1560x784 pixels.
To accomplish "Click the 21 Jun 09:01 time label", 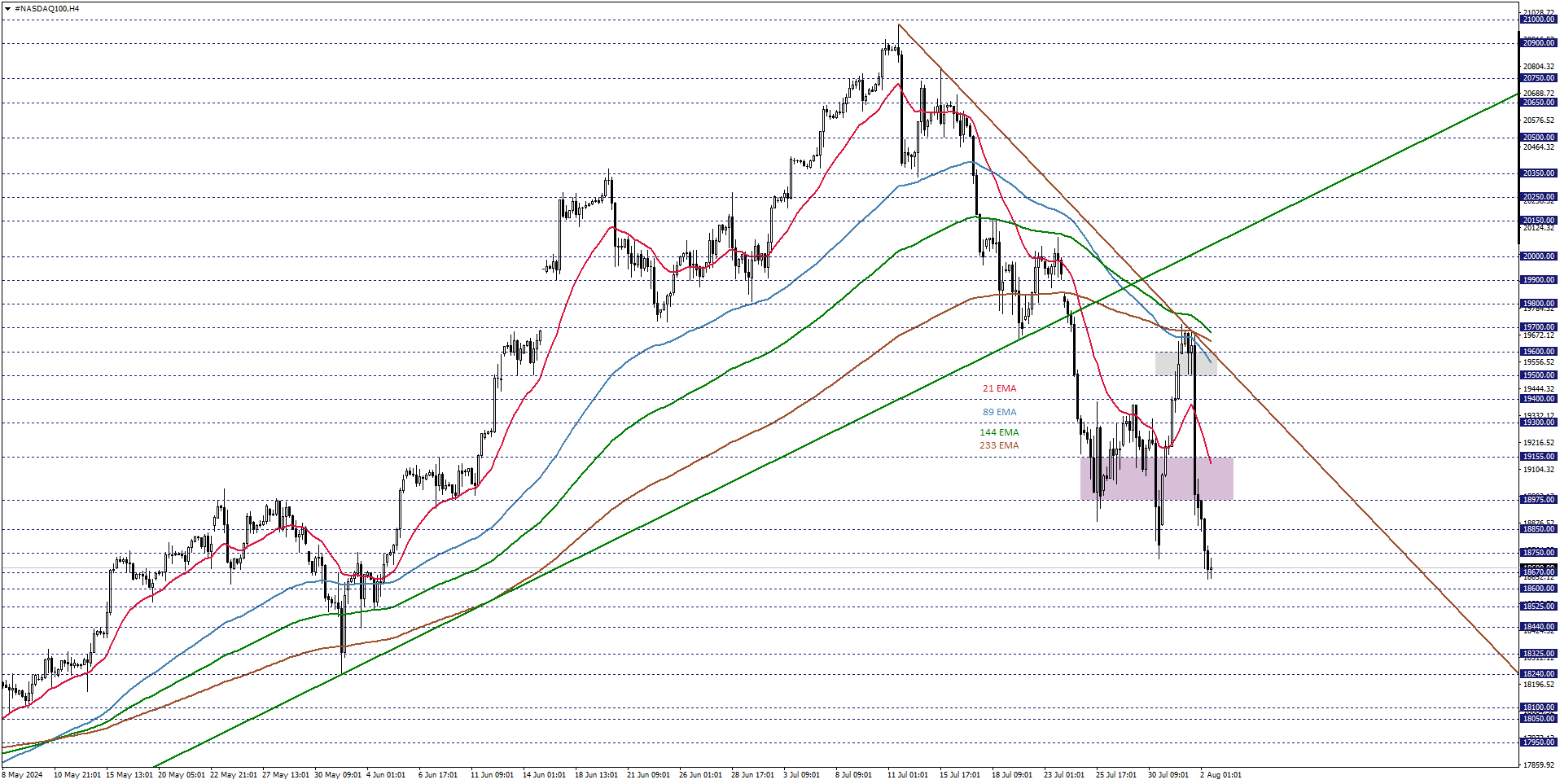I will pyautogui.click(x=648, y=775).
